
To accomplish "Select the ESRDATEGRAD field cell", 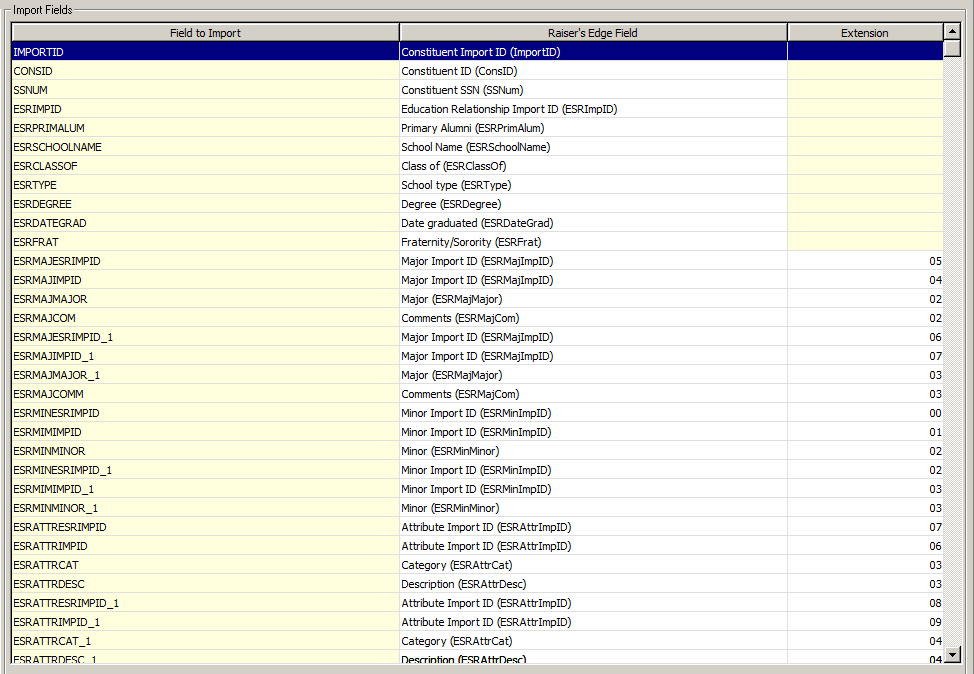I will [x=205, y=223].
